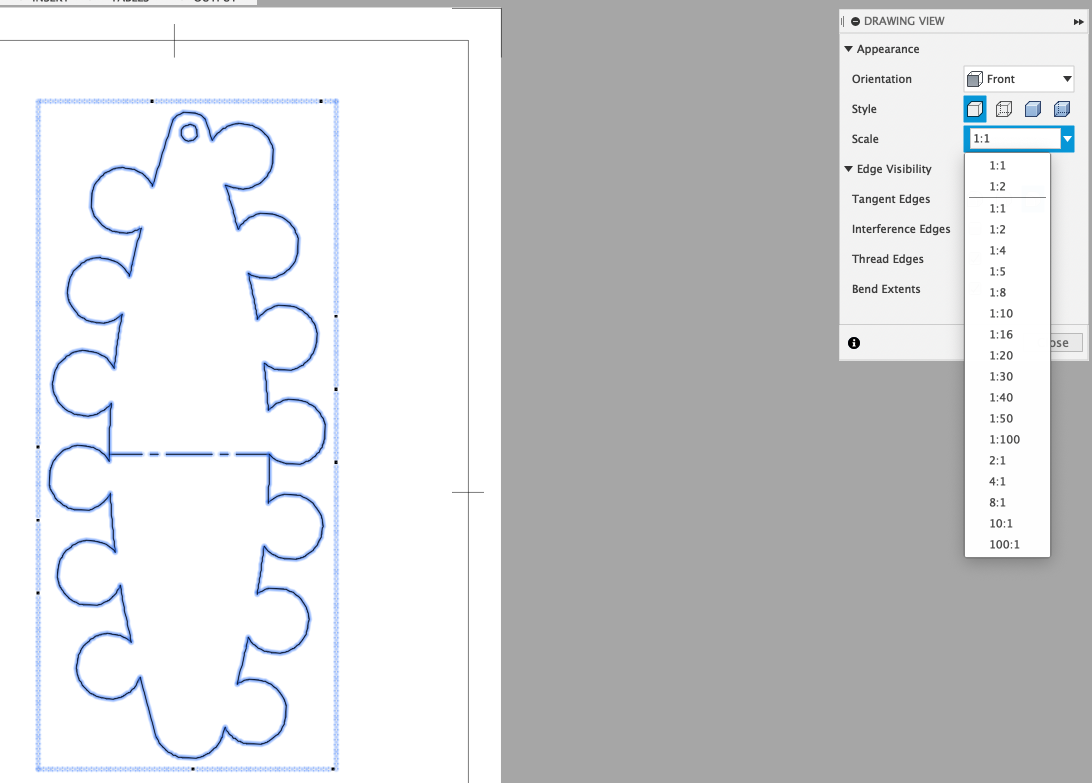
Task: Click the Bend Extents label
Action: tap(885, 288)
